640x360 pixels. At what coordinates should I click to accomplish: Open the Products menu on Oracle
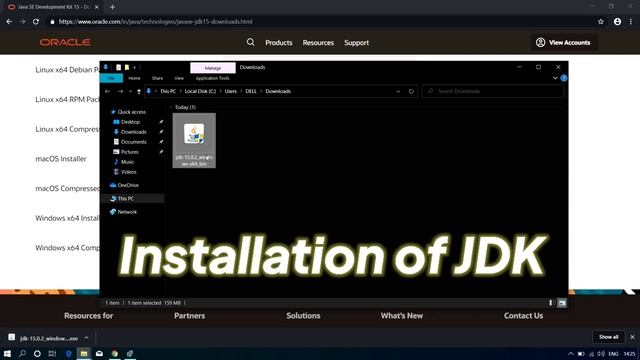pos(279,42)
